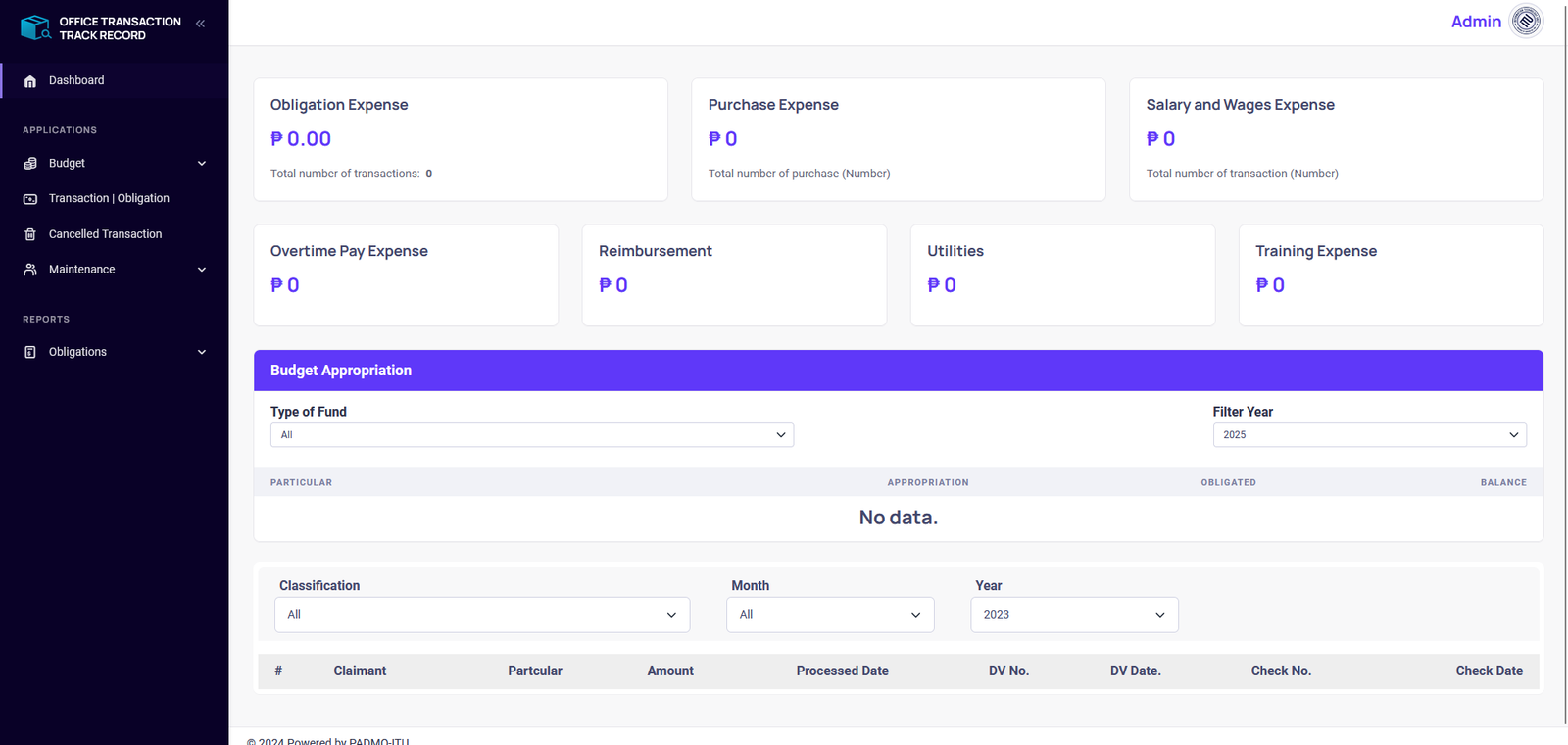Click the Amount column header
The width and height of the screenshot is (1568, 745).
click(x=670, y=670)
